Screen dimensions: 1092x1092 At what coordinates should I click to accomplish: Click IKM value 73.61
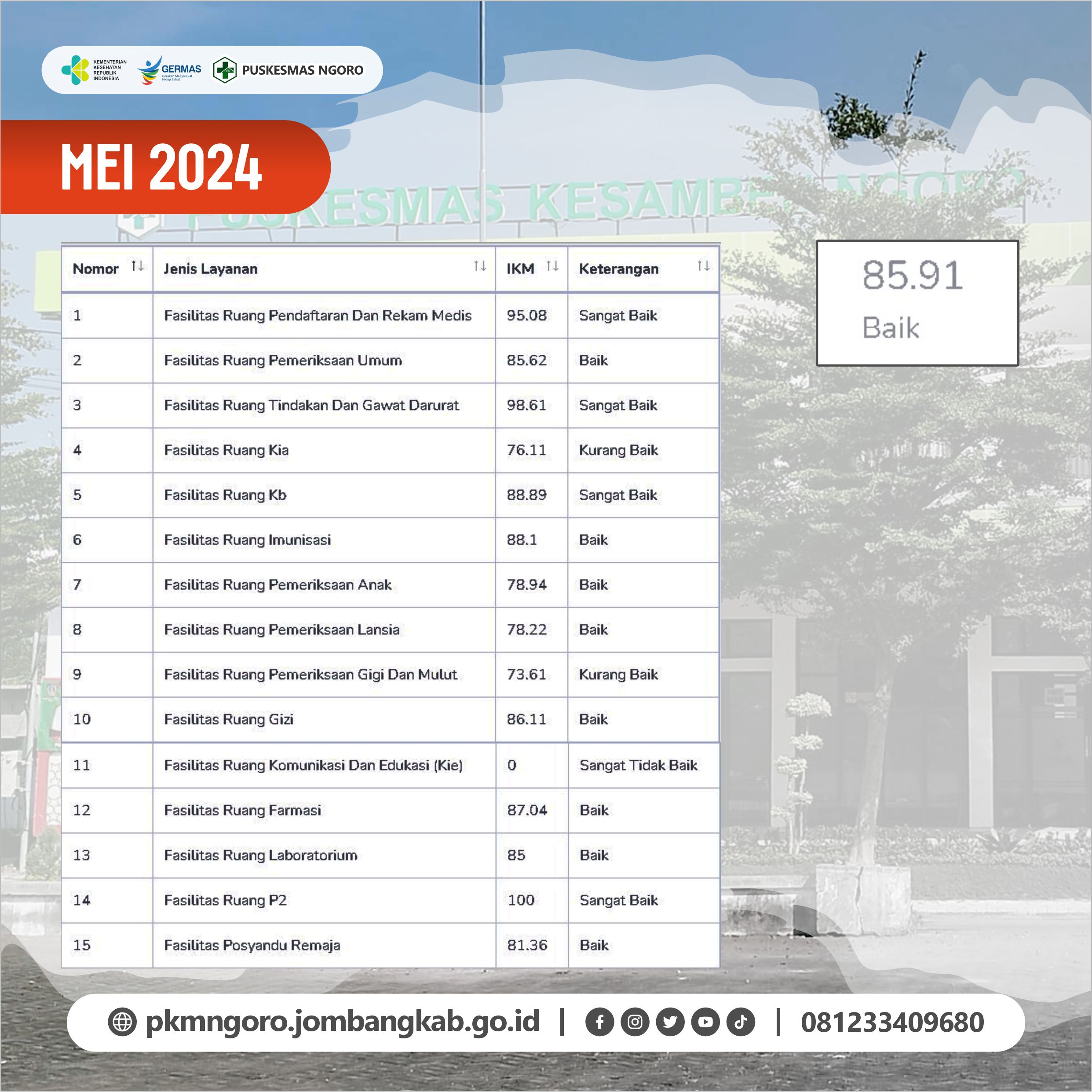526,674
